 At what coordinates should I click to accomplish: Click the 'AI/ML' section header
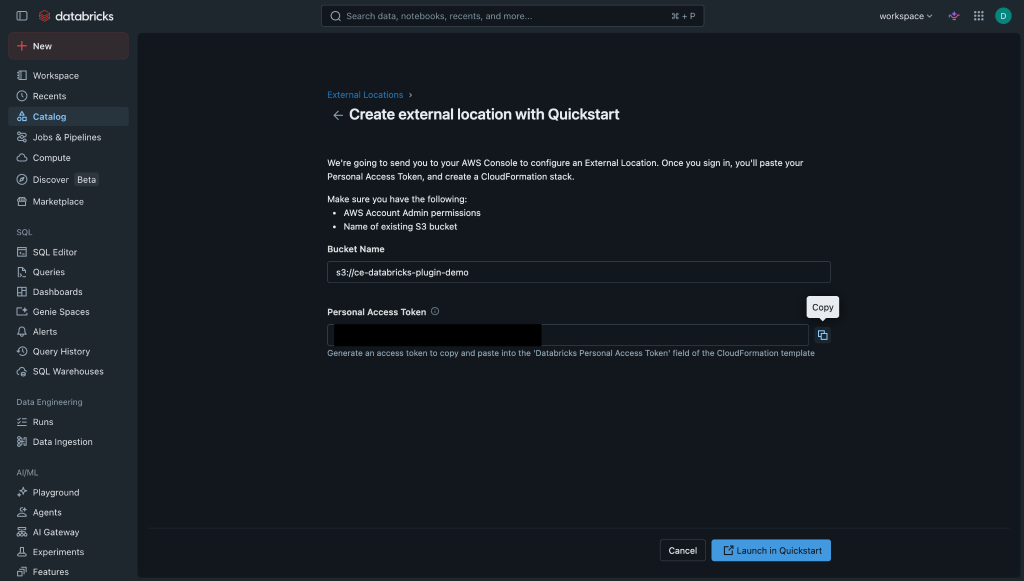point(27,473)
